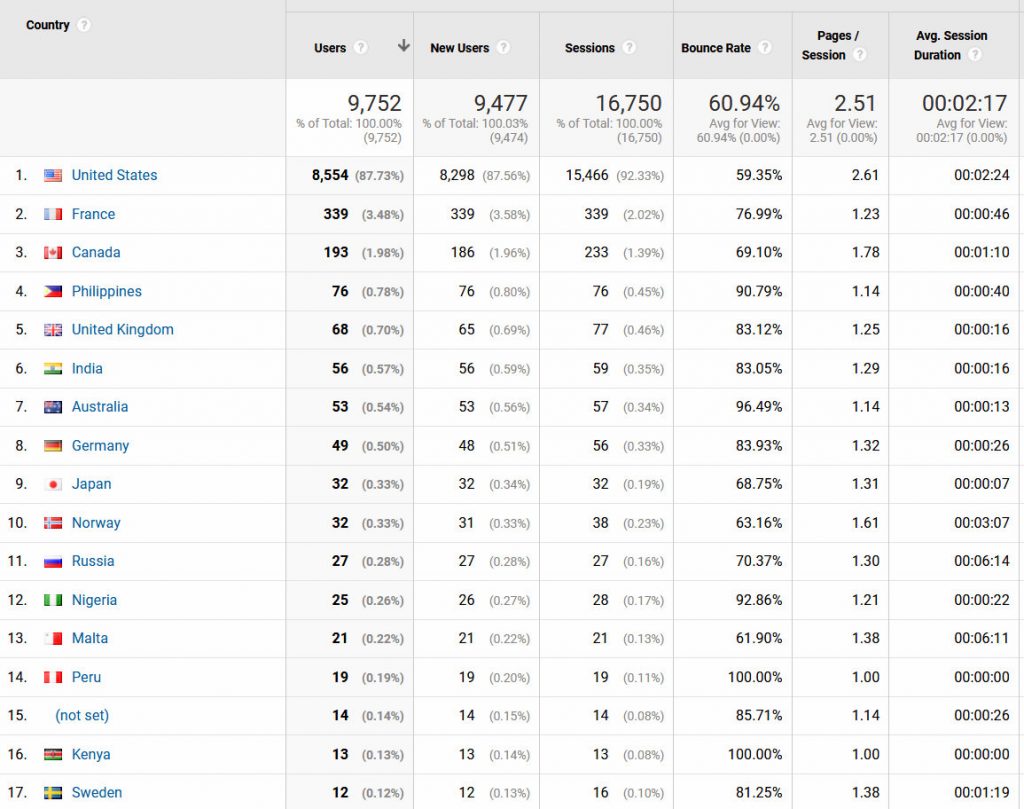Sort table by Bounce Rate column
1024x809 pixels.
tap(715, 48)
